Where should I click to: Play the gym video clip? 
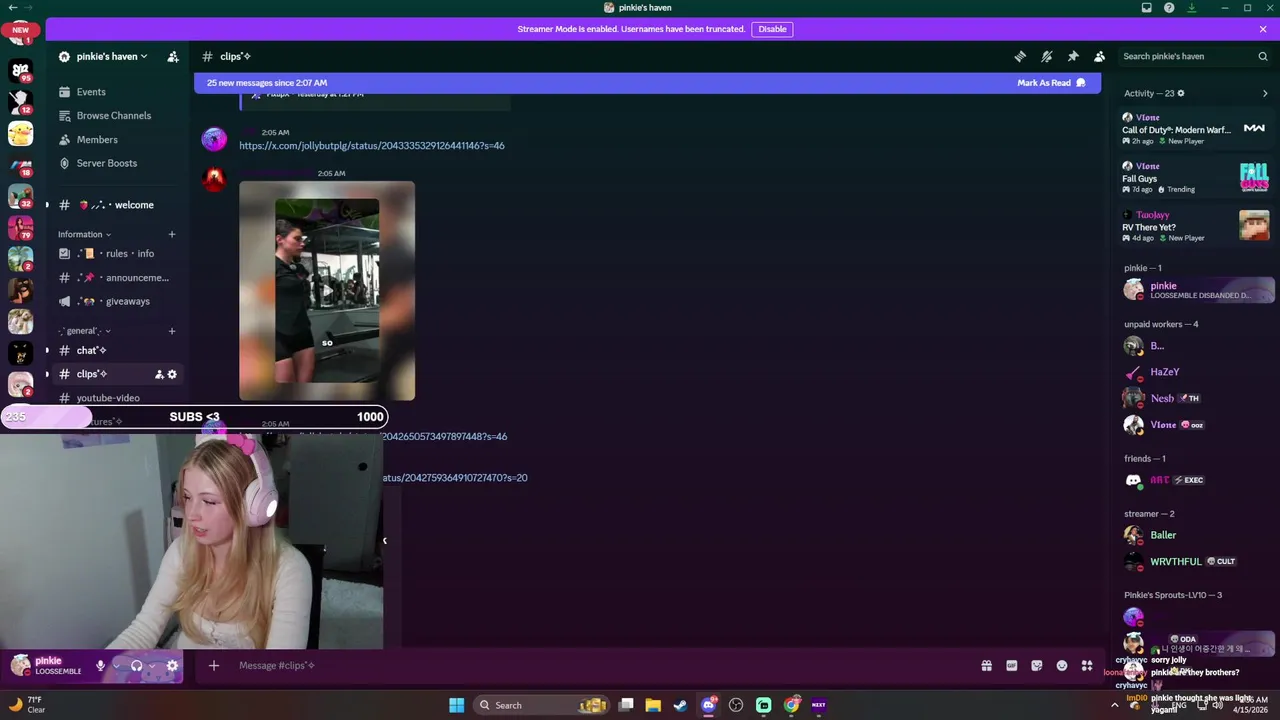pyautogui.click(x=327, y=291)
